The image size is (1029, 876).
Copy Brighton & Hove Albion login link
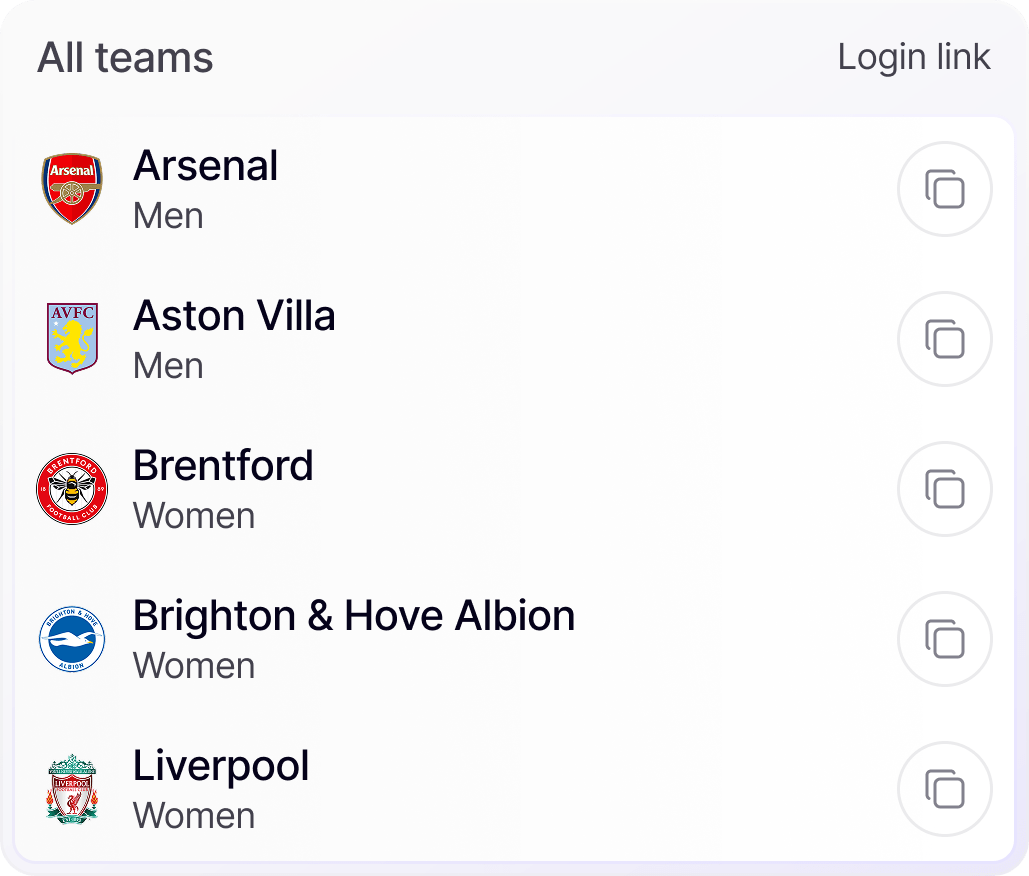[x=945, y=640]
